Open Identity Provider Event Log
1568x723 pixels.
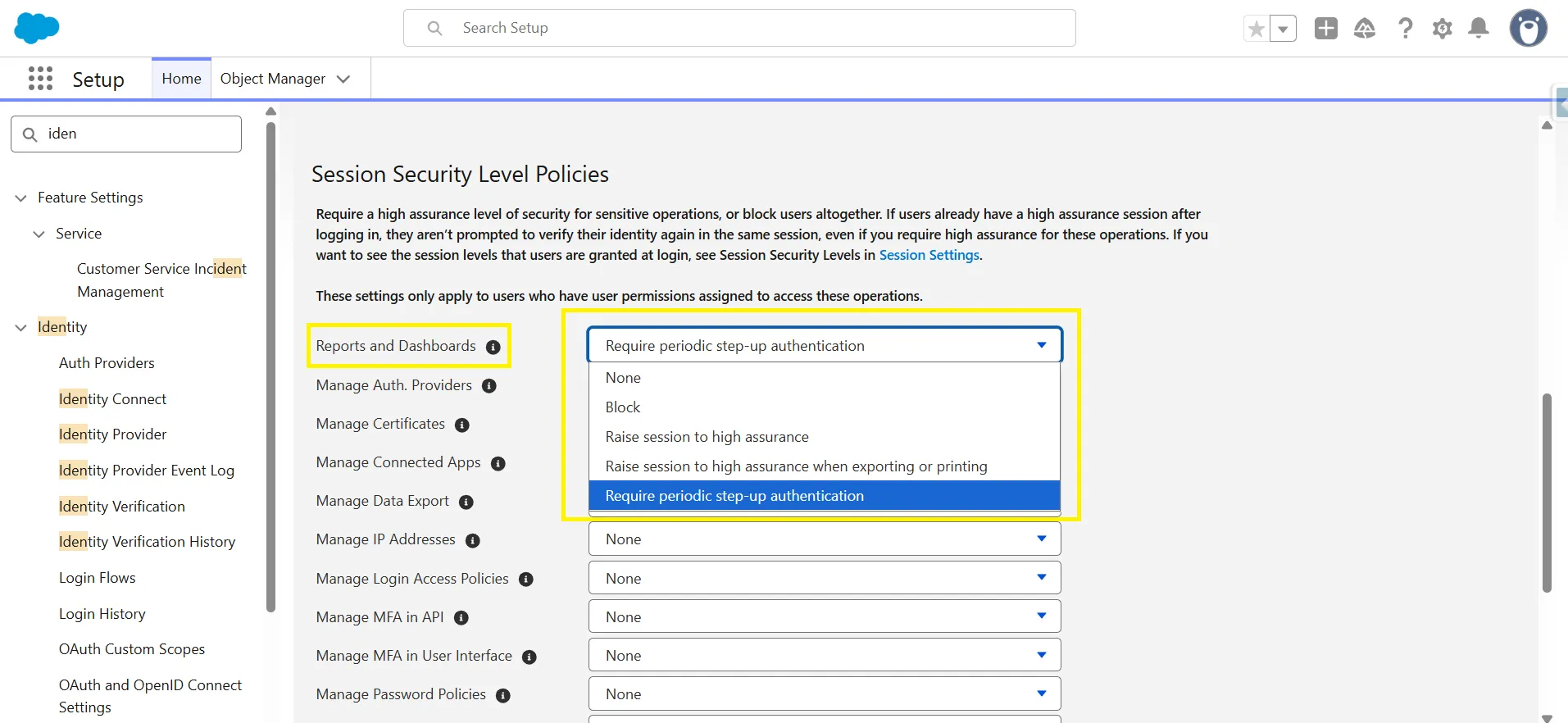147,471
